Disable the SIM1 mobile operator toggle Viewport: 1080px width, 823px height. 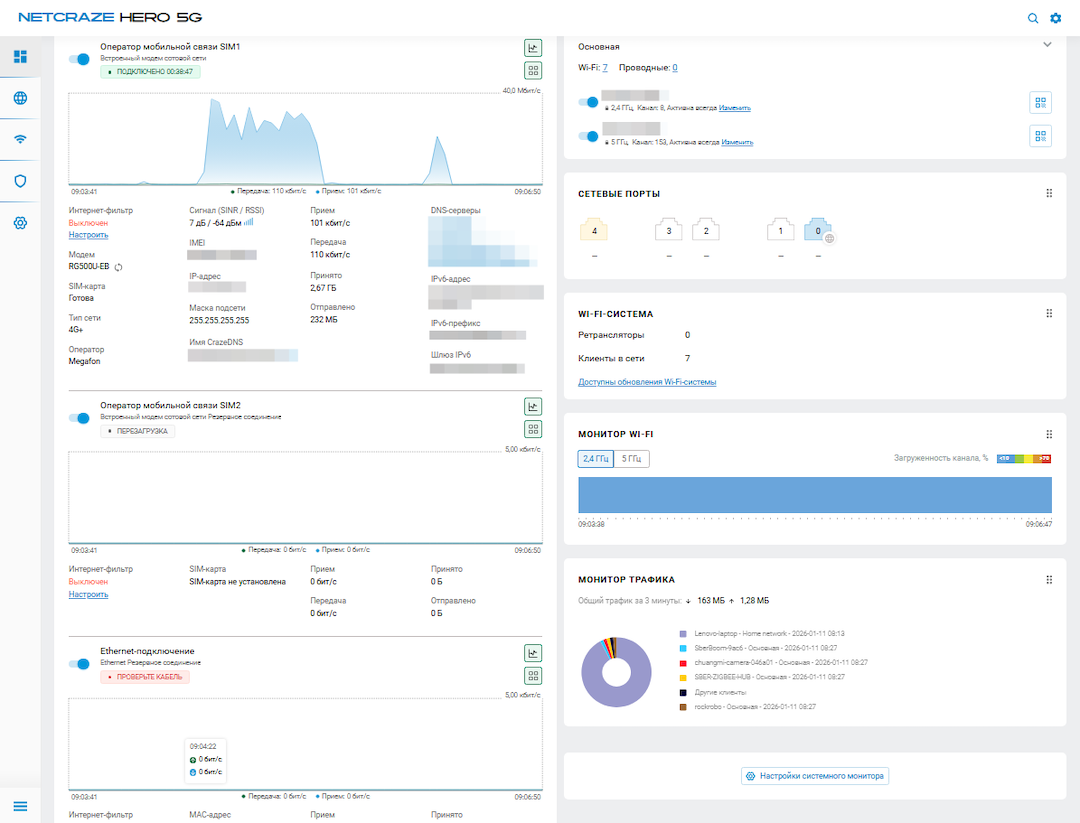[x=79, y=59]
